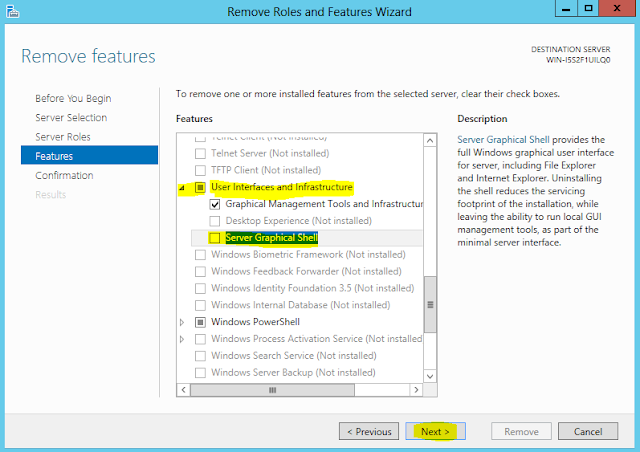640x452 pixels.
Task: Click the wizard icon in the title bar
Action: [13, 11]
